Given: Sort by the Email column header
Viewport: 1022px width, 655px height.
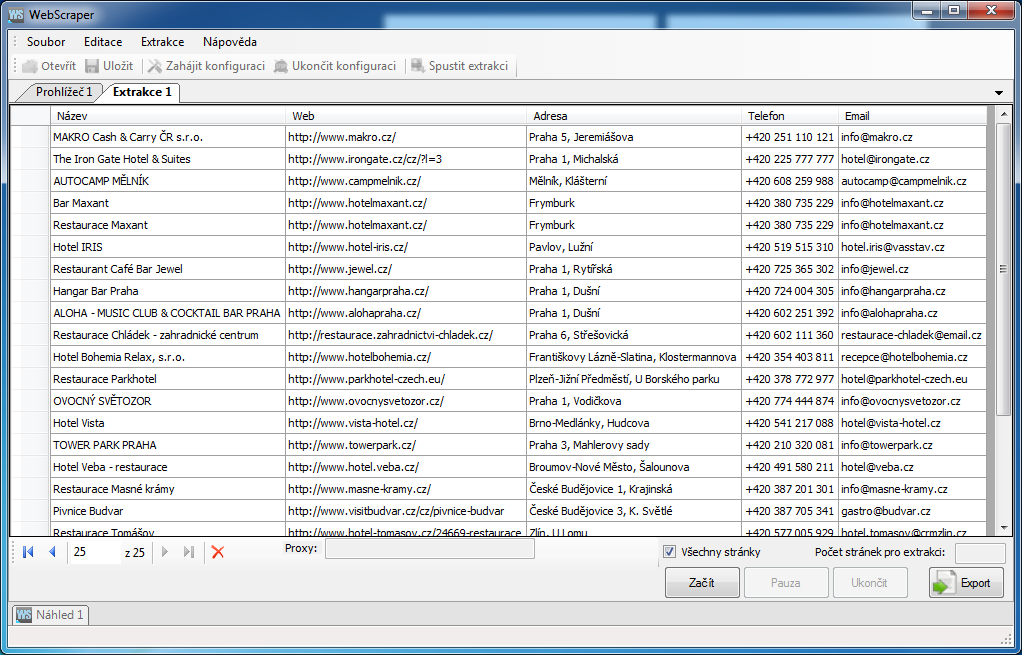Looking at the screenshot, I should coord(912,116).
